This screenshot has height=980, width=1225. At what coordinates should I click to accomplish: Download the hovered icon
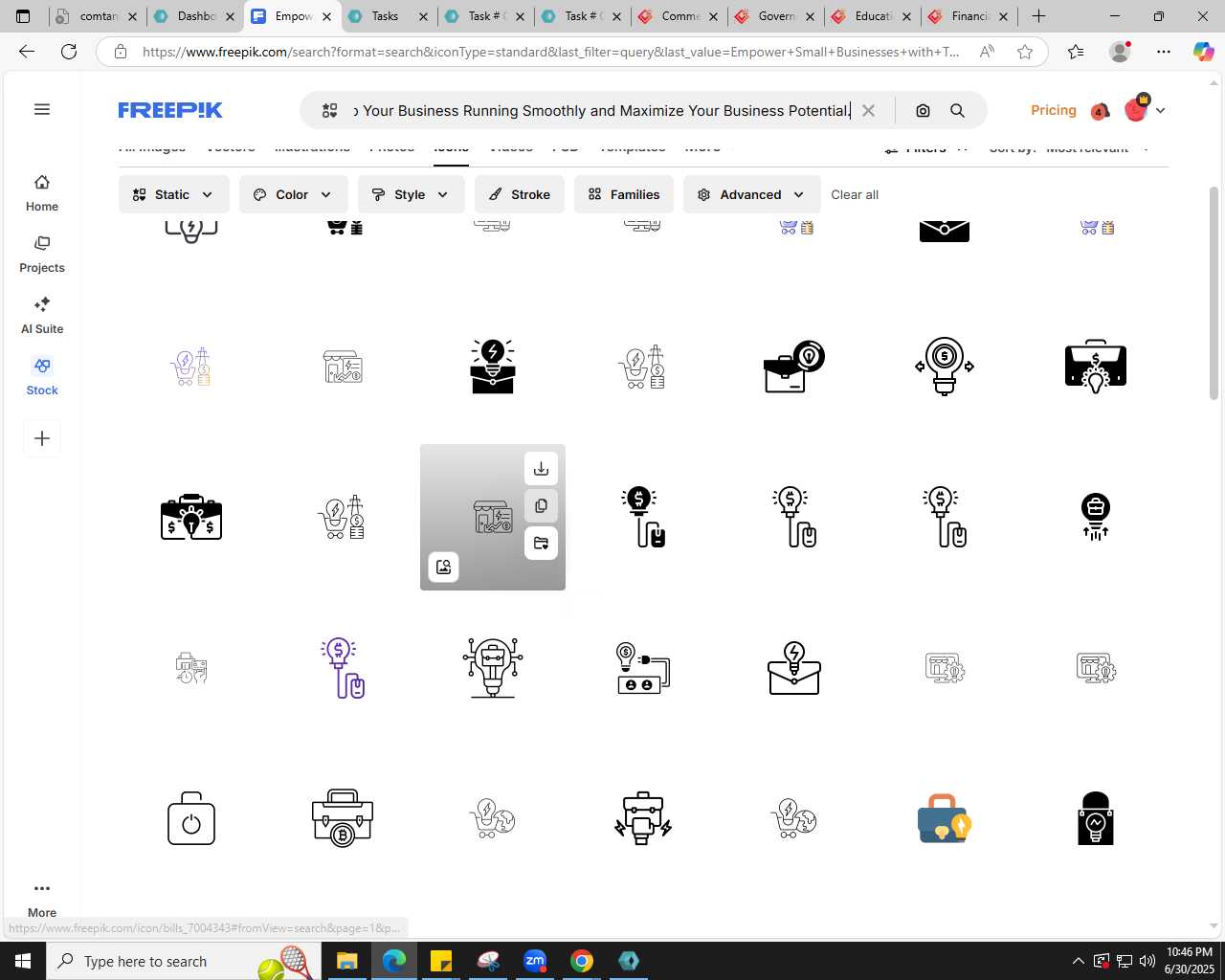click(541, 468)
